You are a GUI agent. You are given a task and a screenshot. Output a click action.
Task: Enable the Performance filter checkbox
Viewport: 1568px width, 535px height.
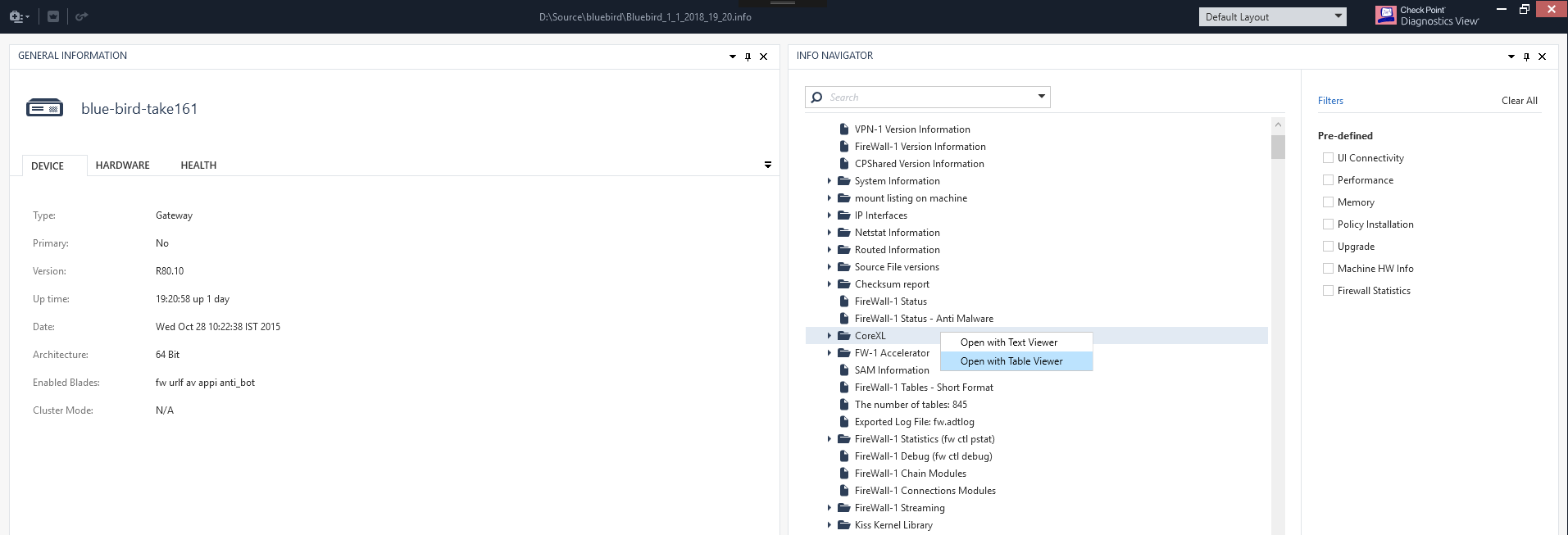pos(1328,180)
